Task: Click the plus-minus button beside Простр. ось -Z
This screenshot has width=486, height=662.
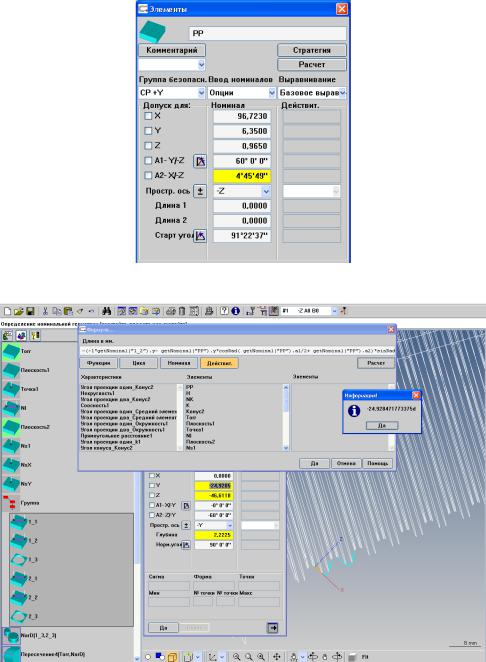Action: 200,191
